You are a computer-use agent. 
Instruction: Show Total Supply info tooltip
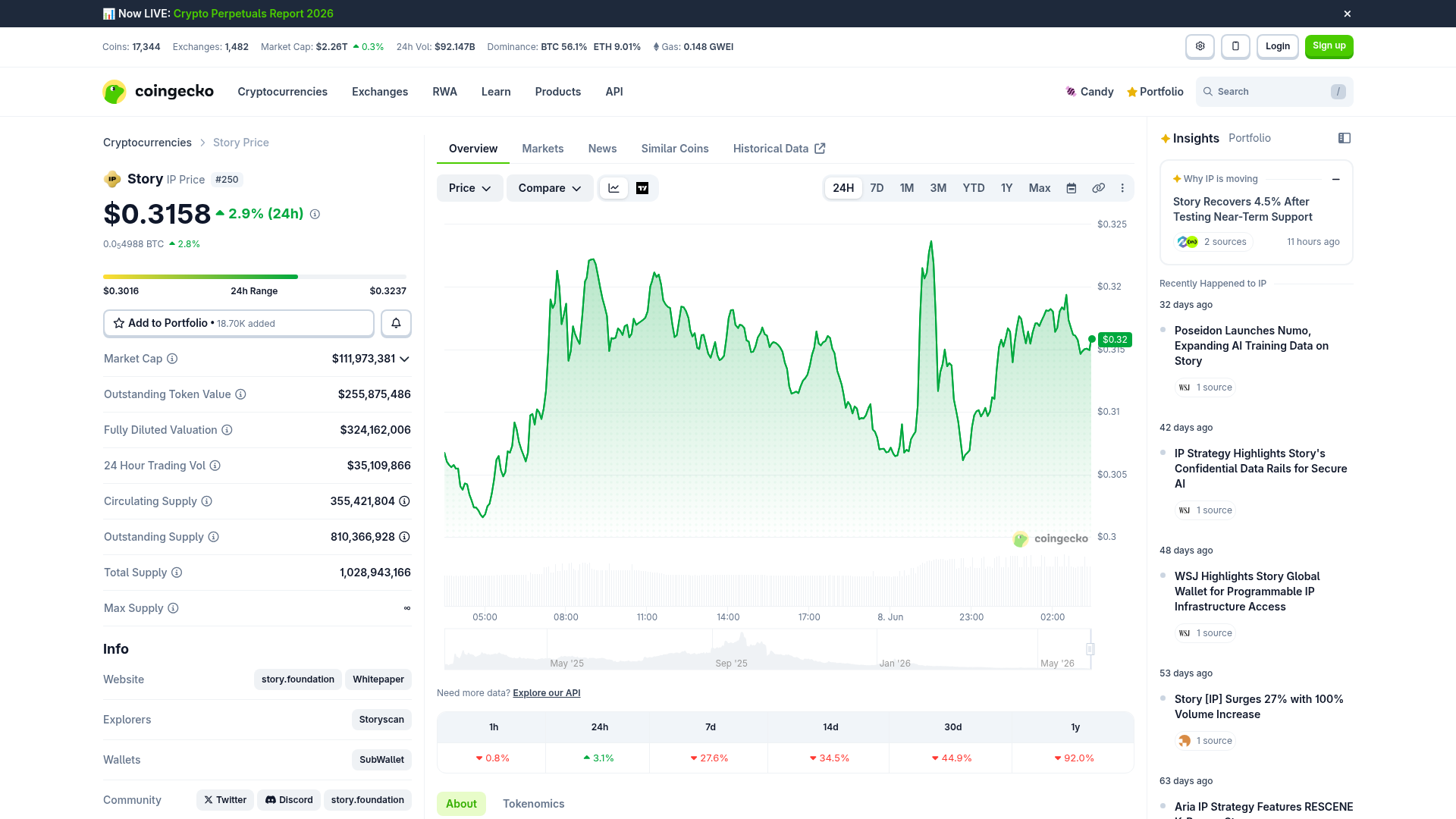(x=177, y=573)
